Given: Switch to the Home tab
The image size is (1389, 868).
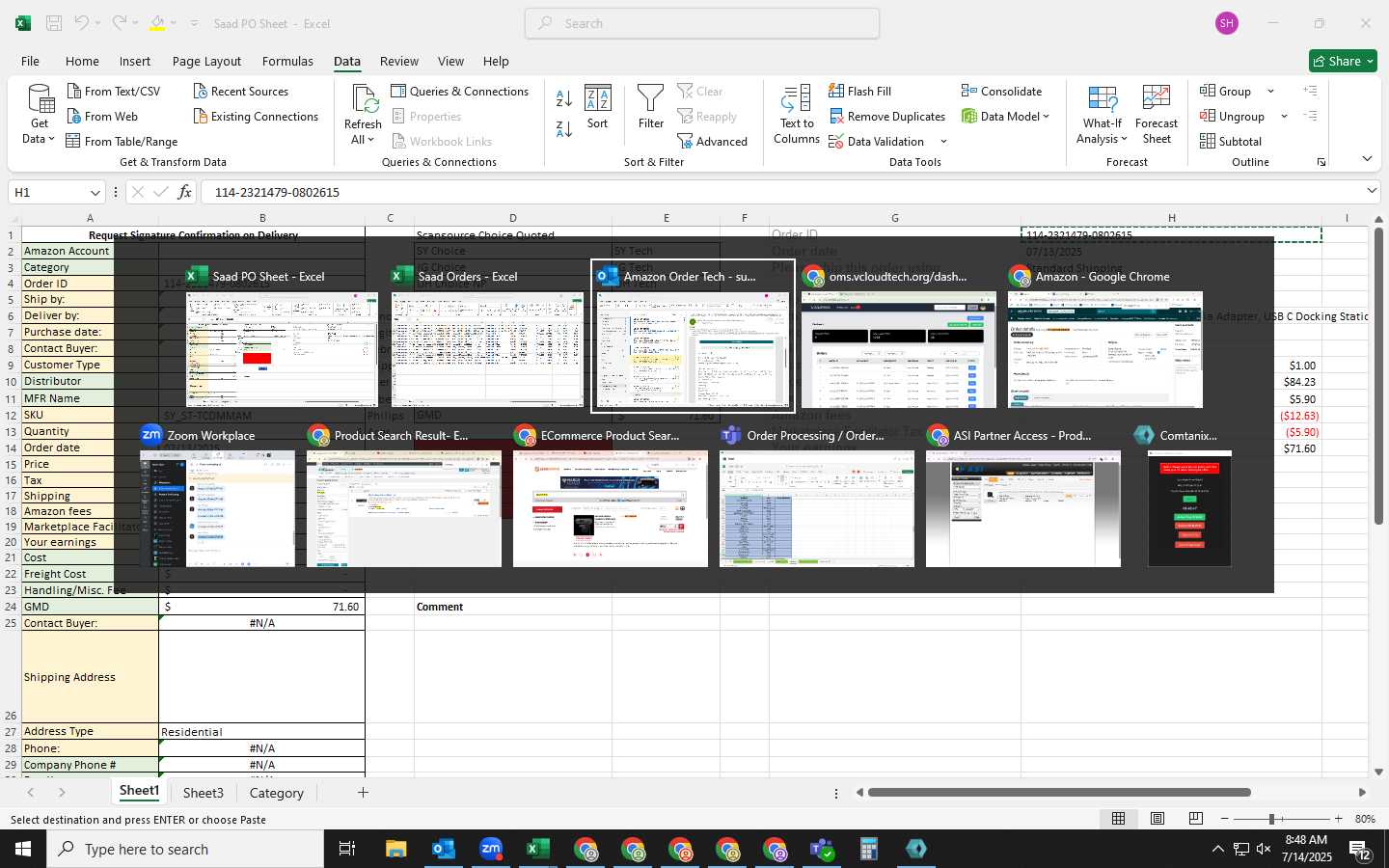Looking at the screenshot, I should 82,61.
